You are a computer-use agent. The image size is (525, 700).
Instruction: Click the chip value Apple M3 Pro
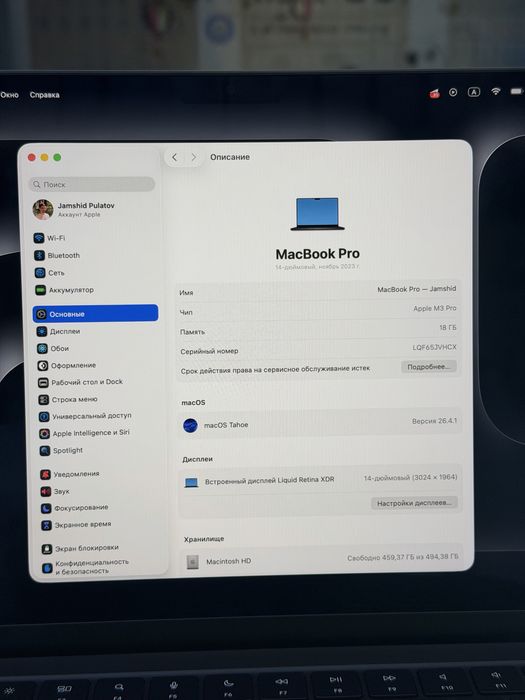click(x=434, y=308)
